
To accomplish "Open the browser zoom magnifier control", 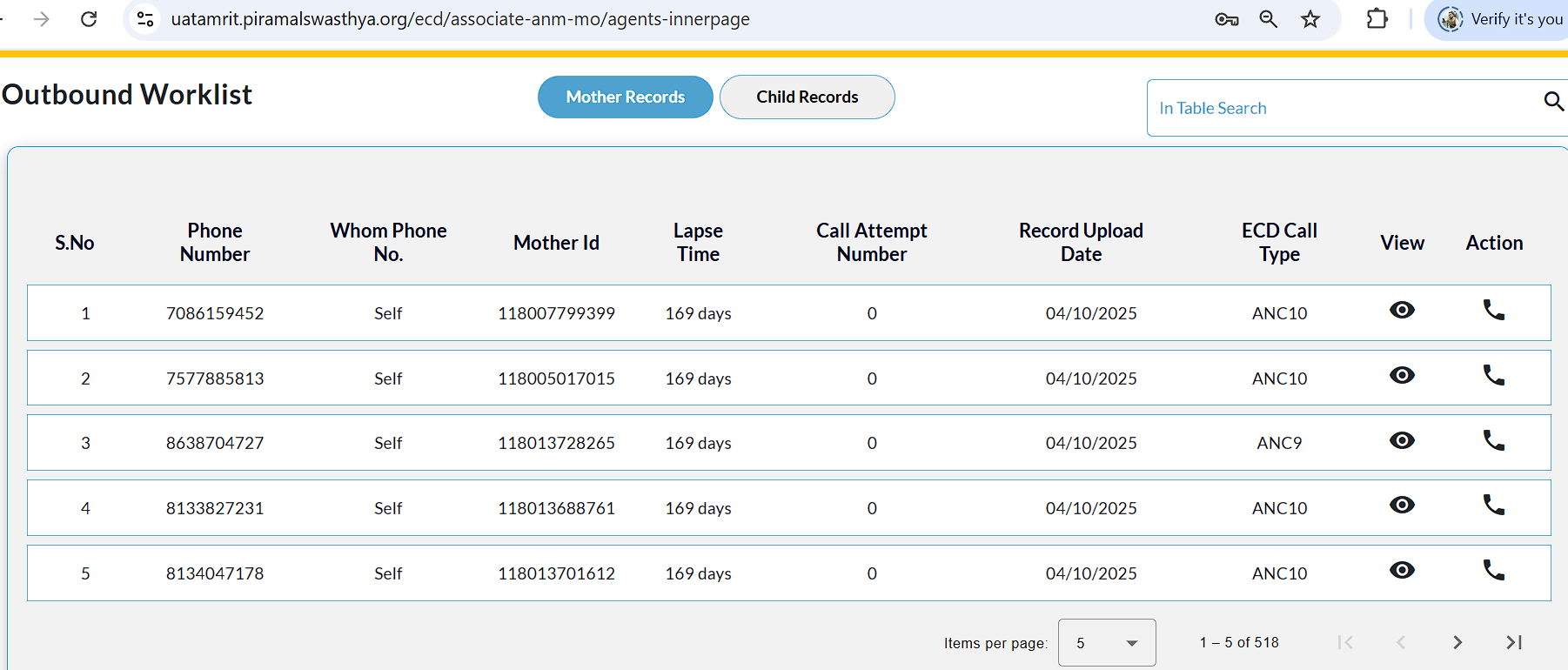I will tap(1269, 19).
